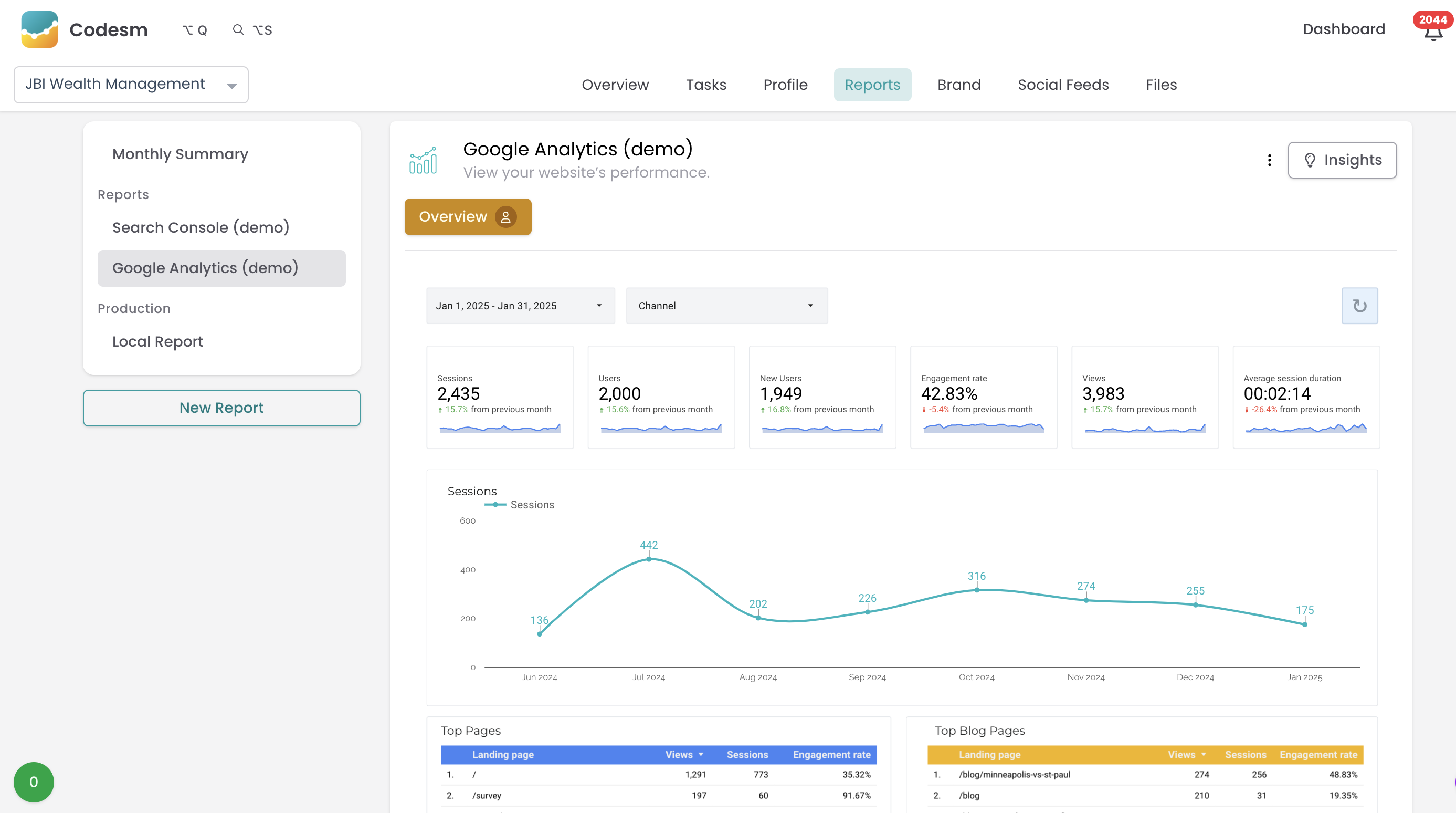This screenshot has height=813, width=1456.
Task: Switch to the Social Feeds tab
Action: 1063,84
